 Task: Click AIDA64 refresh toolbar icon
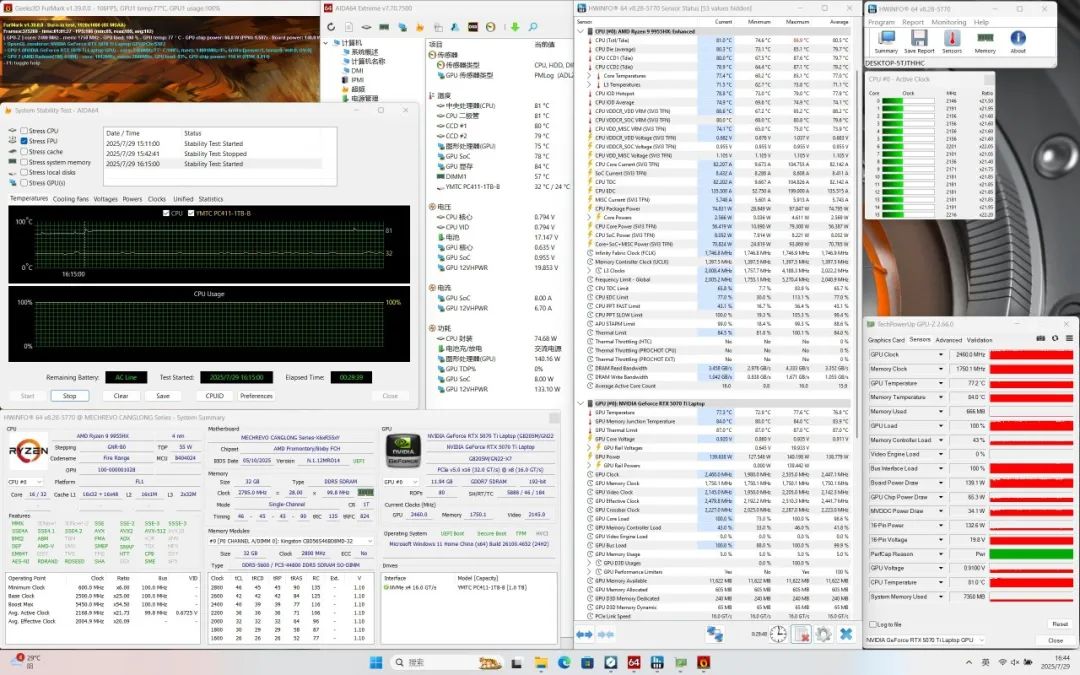331,27
